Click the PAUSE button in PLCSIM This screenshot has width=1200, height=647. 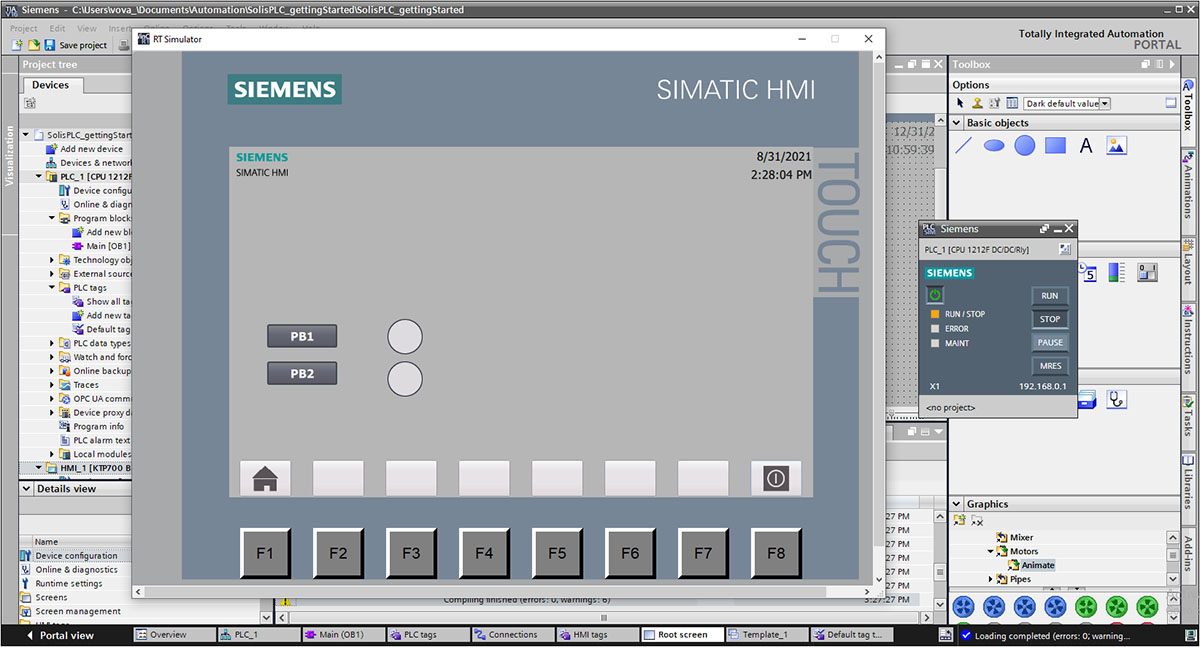[x=1050, y=342]
